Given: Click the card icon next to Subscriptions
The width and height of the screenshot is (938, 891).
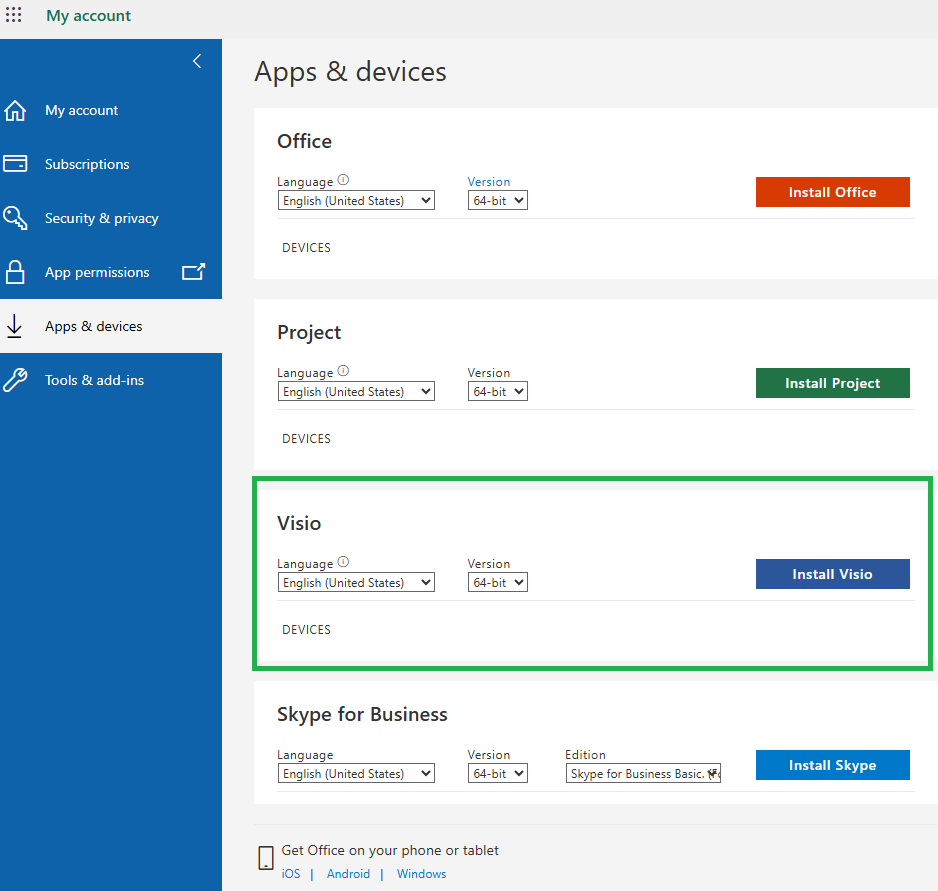Looking at the screenshot, I should pos(15,163).
